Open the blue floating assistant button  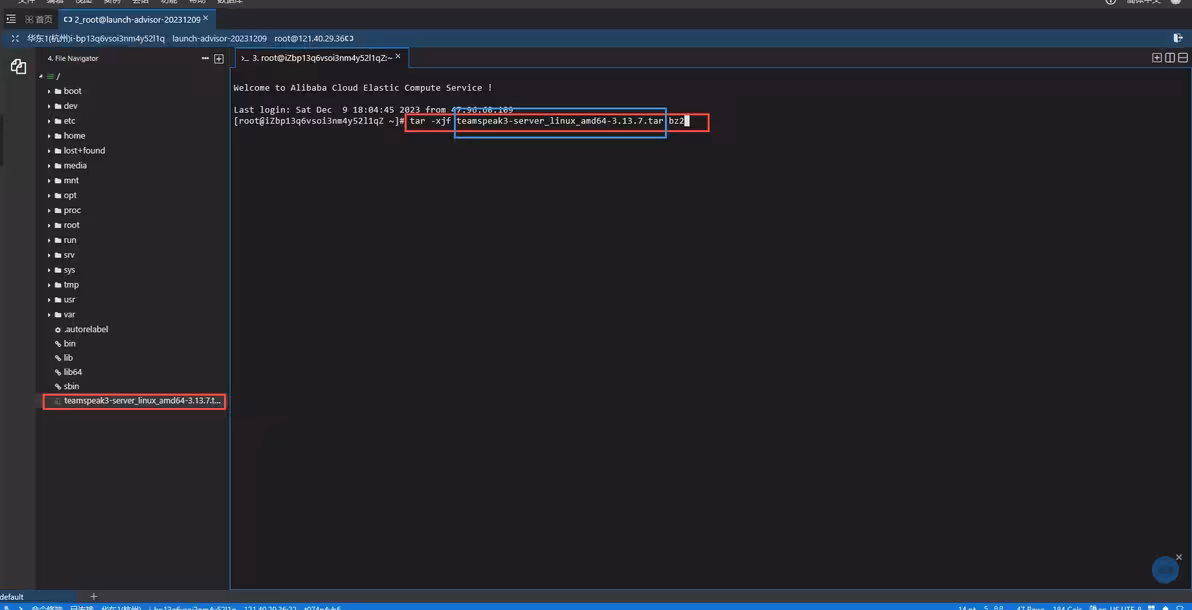(1165, 570)
